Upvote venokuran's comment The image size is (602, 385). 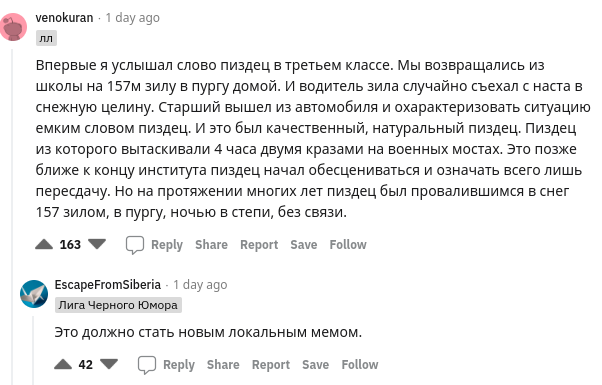[x=44, y=245]
